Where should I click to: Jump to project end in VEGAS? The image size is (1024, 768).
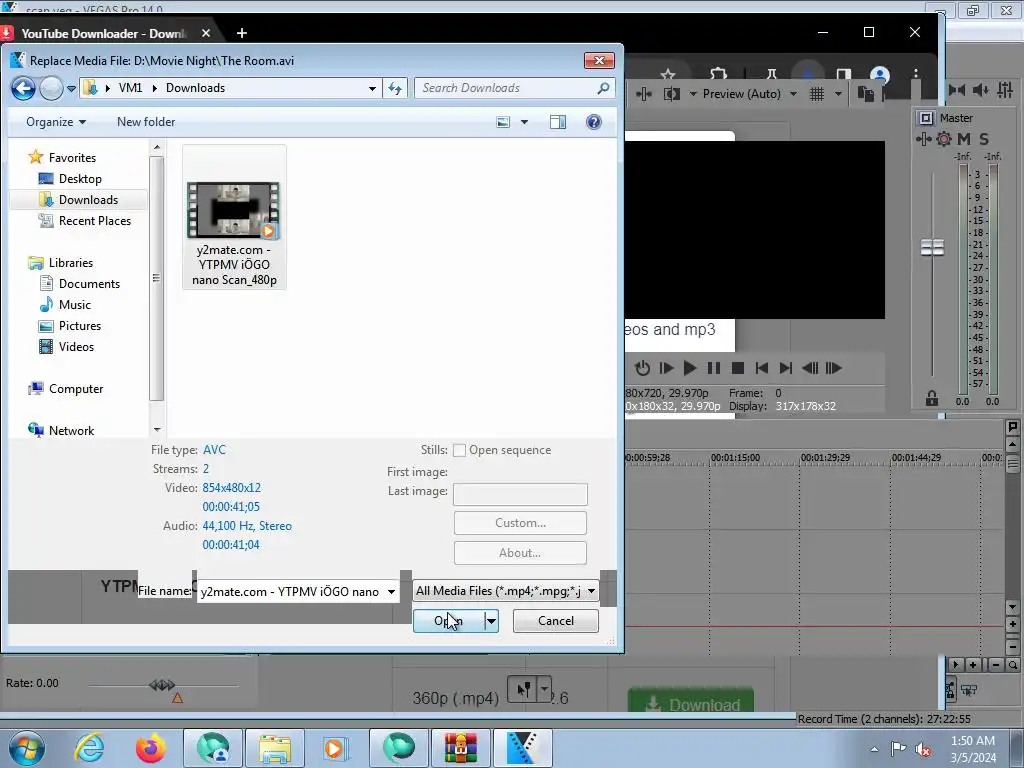tap(786, 368)
